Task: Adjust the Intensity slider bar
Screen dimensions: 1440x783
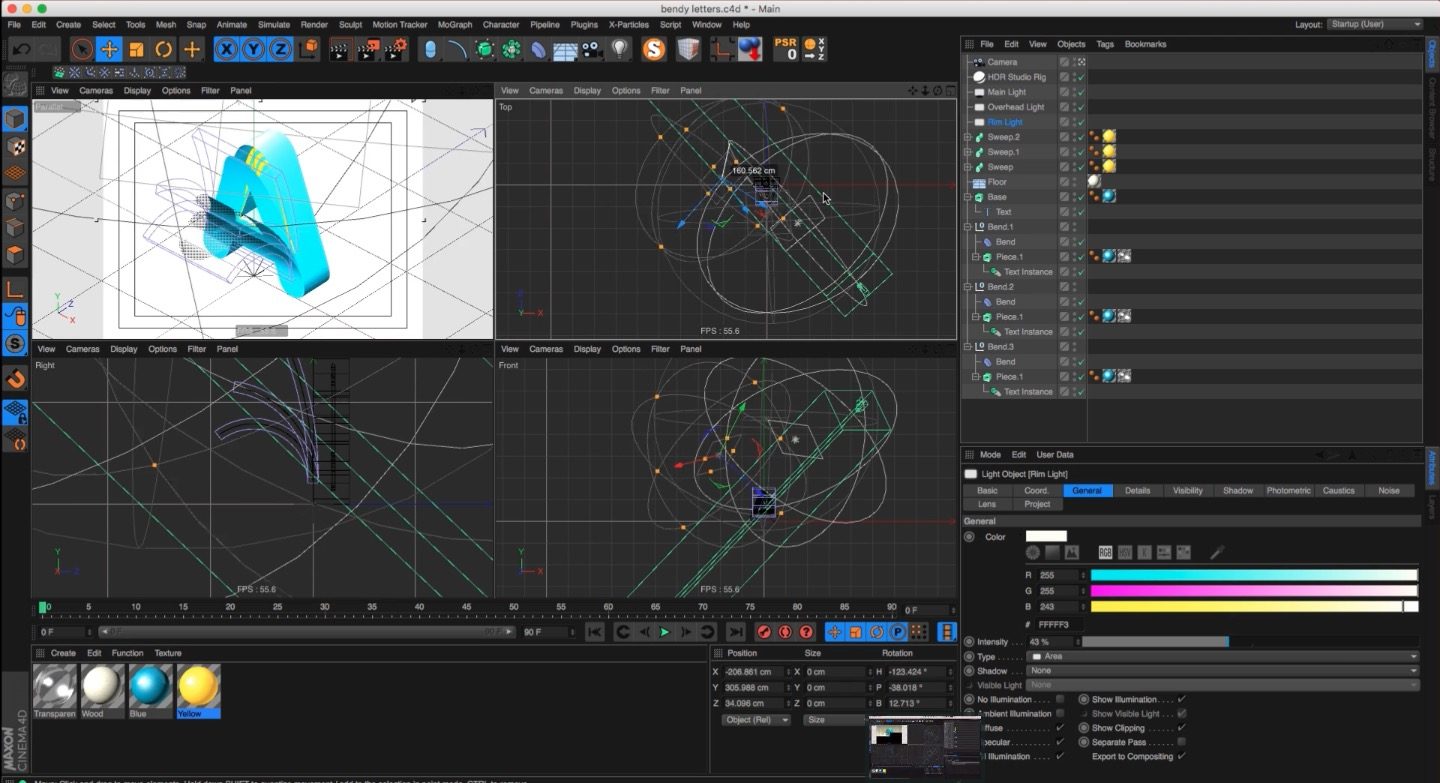Action: coord(1250,642)
